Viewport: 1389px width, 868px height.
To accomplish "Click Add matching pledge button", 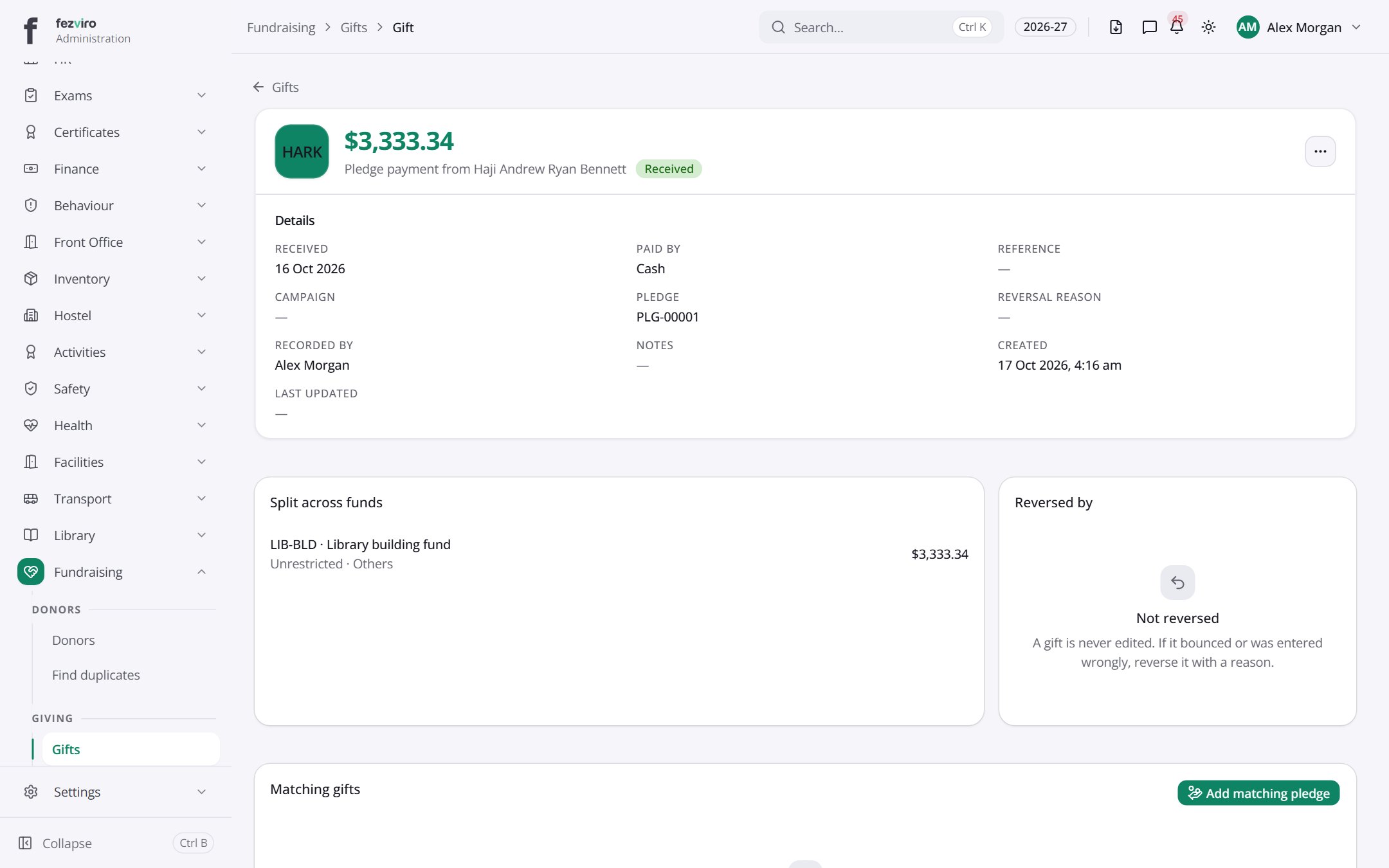I will [1258, 793].
